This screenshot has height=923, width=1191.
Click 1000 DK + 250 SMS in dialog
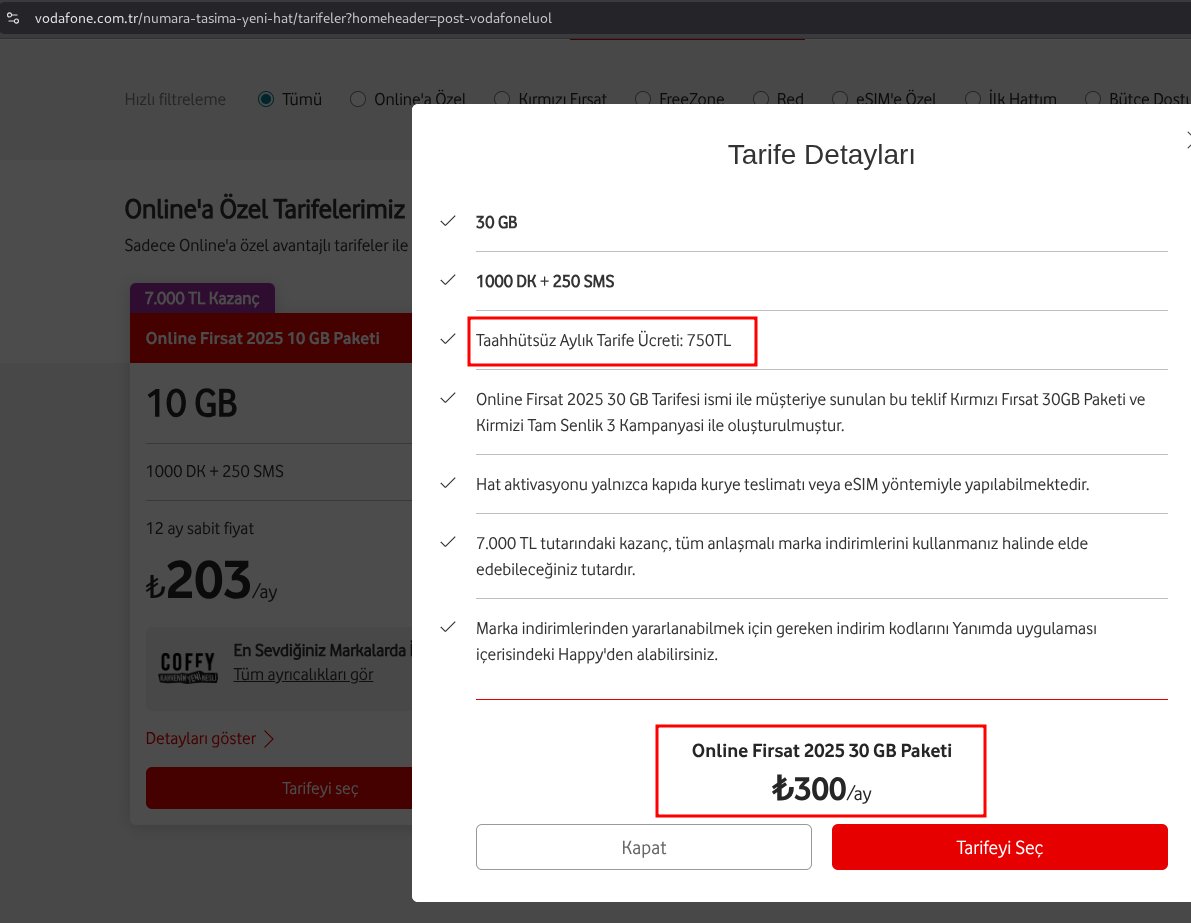click(x=545, y=281)
